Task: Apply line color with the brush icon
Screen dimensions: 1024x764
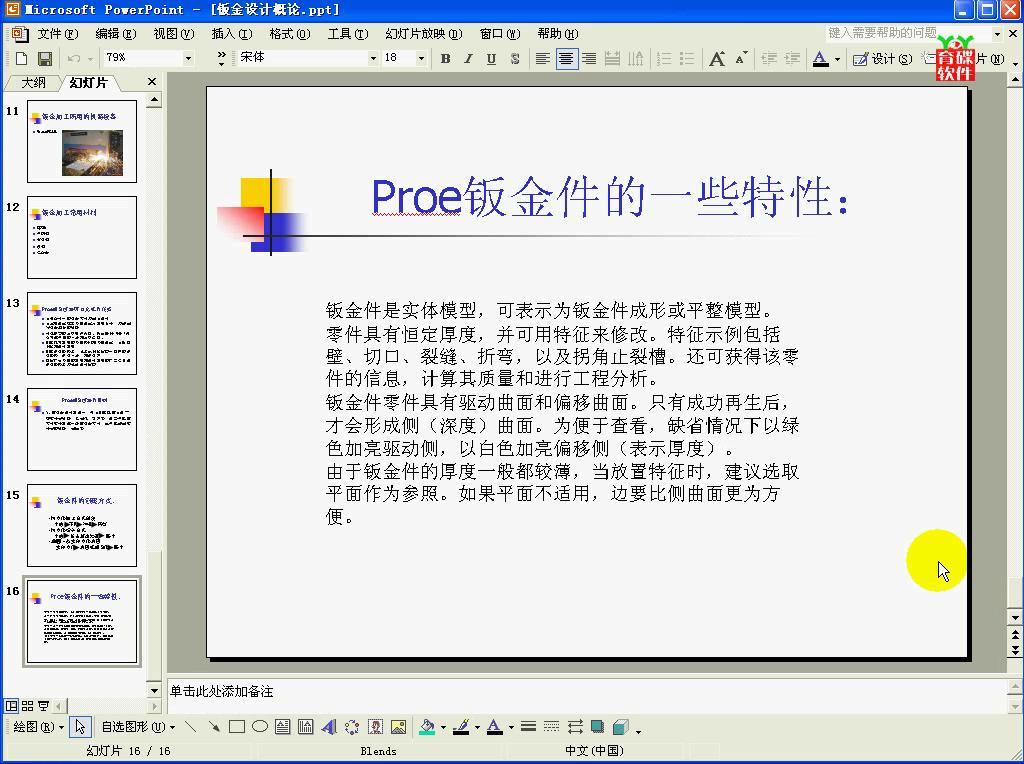Action: [462, 727]
